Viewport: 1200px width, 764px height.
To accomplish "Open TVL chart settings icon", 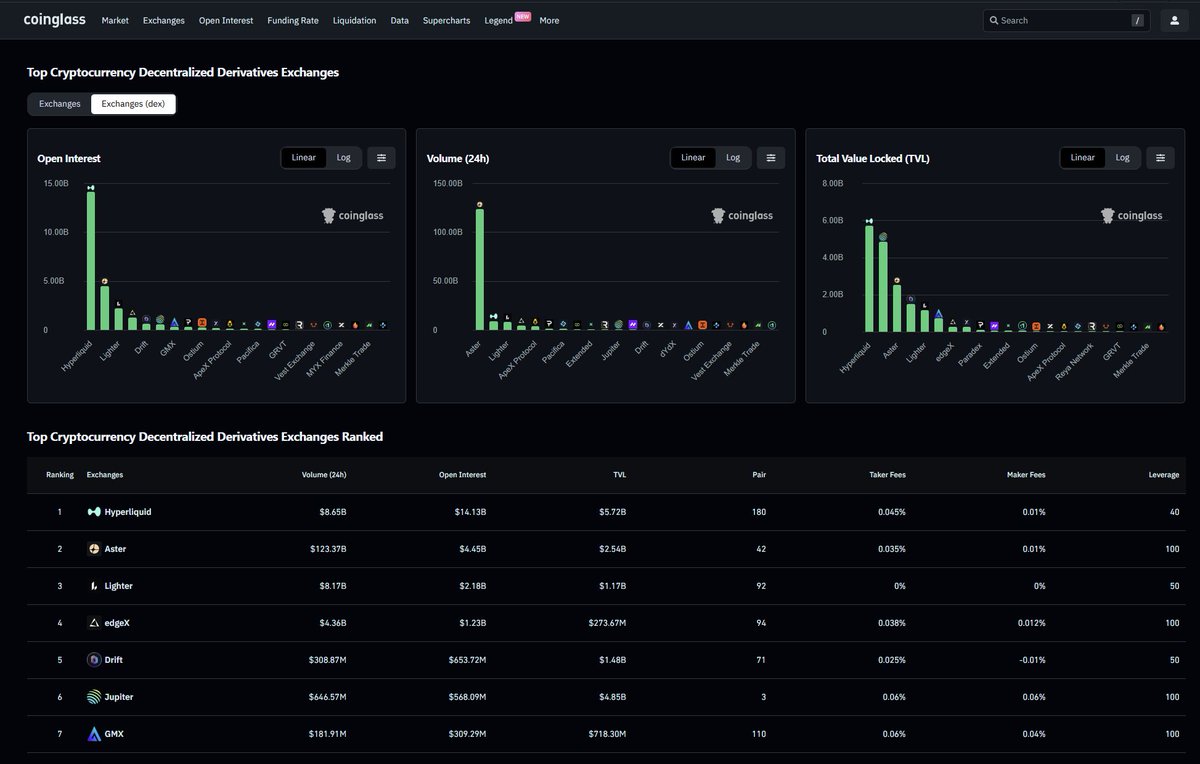I will (1160, 157).
